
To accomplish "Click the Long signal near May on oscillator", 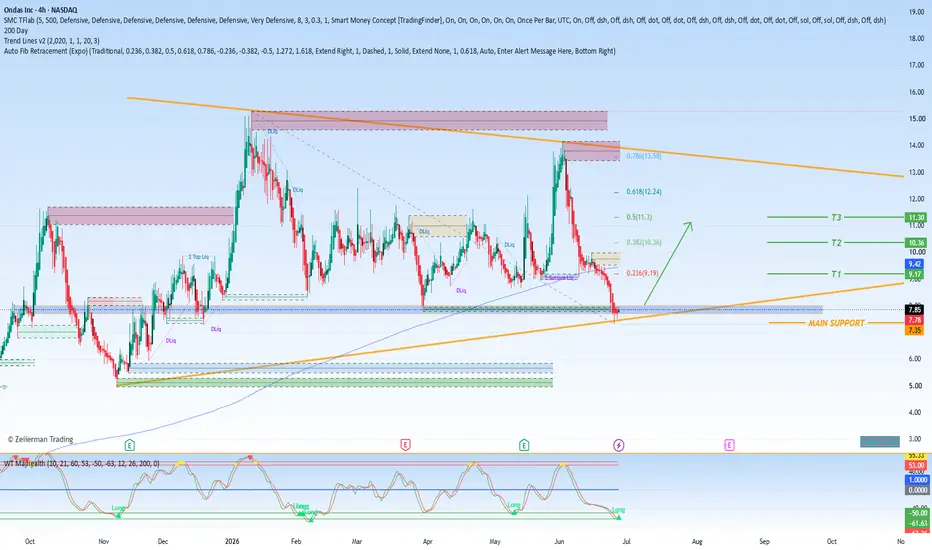I will point(514,505).
